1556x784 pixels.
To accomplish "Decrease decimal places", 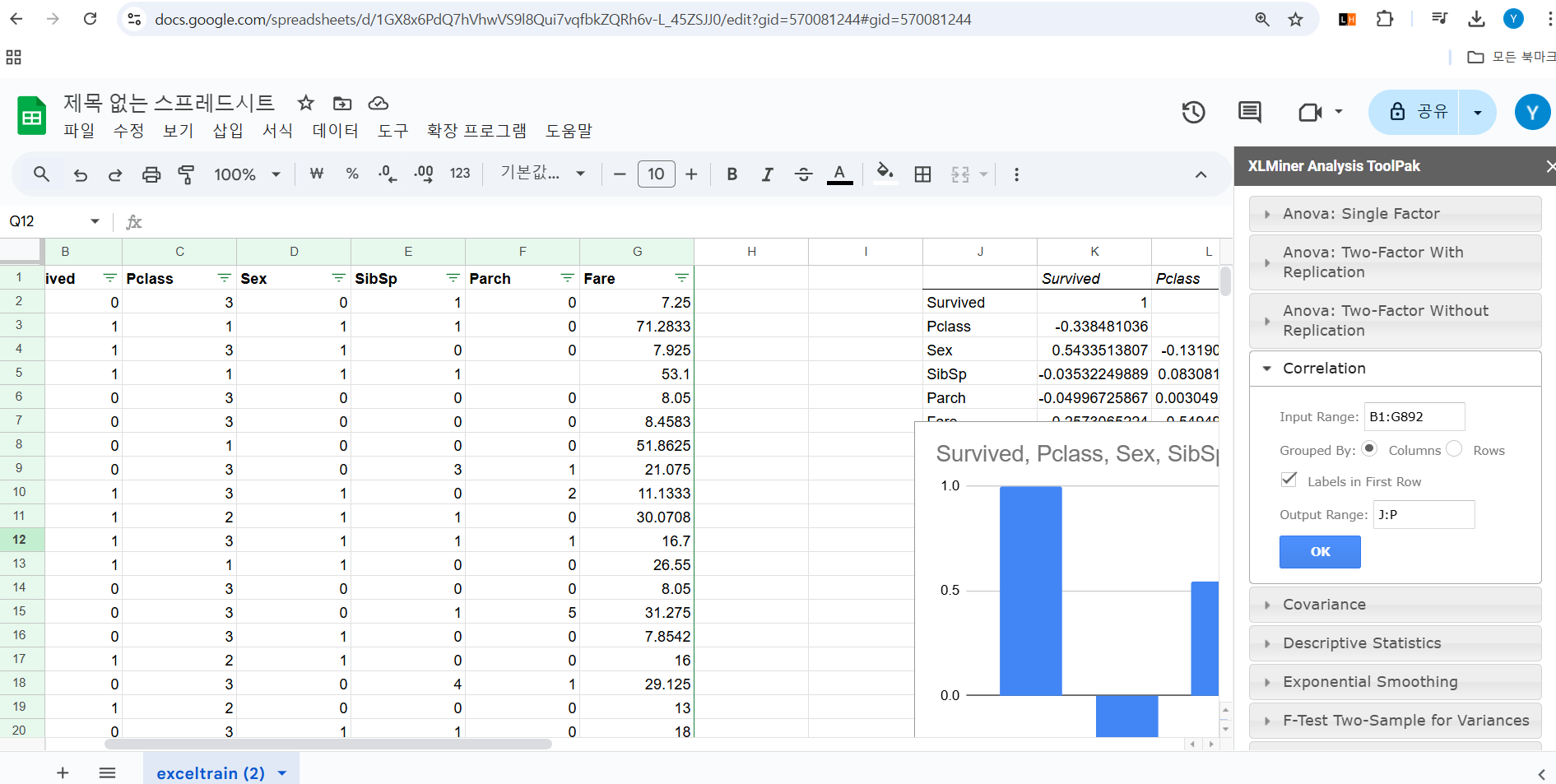I will 388,174.
